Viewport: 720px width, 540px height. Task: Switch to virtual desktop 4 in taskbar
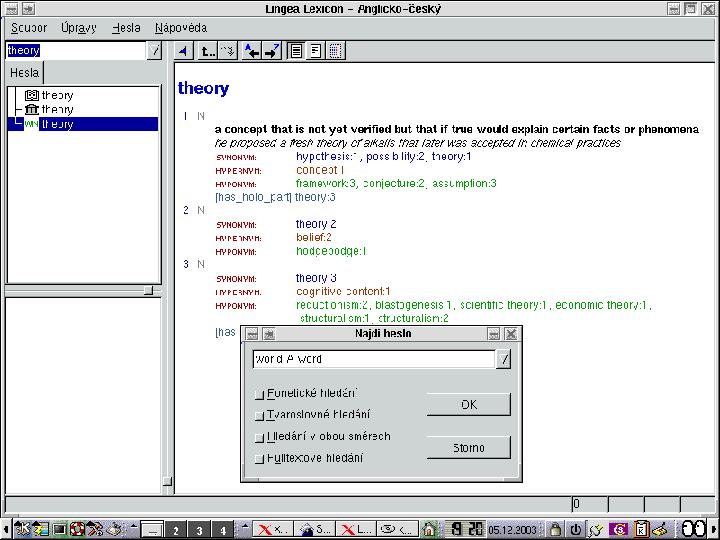tap(223, 530)
